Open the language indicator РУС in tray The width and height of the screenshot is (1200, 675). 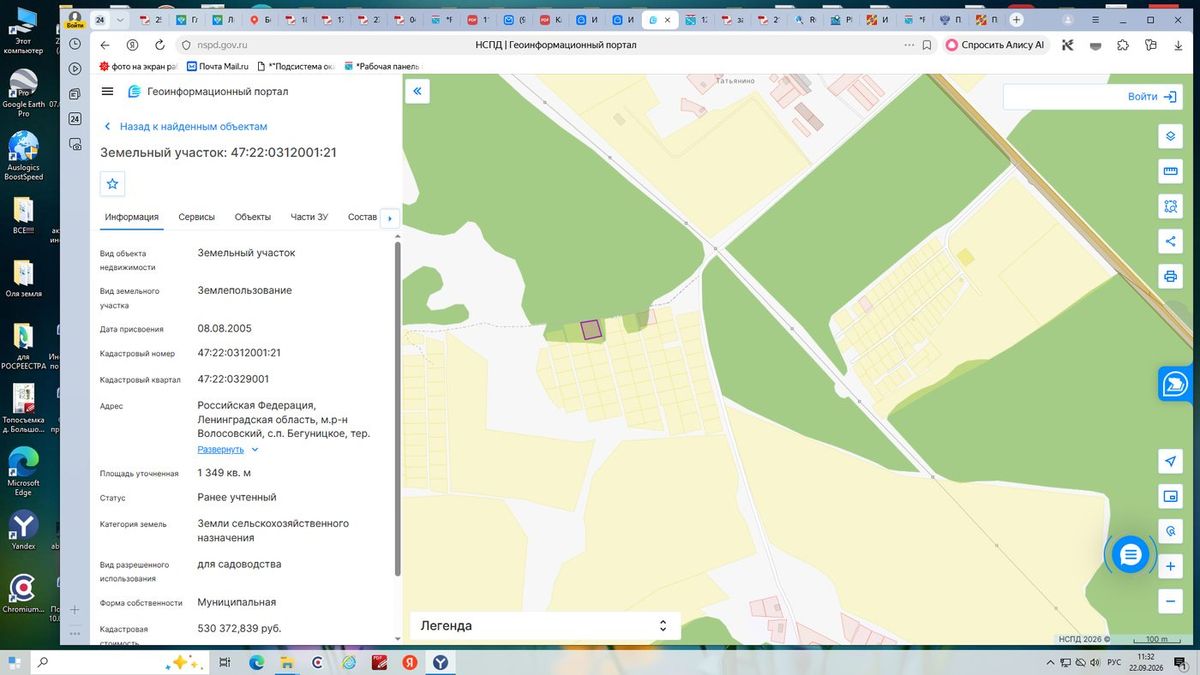click(x=1113, y=663)
